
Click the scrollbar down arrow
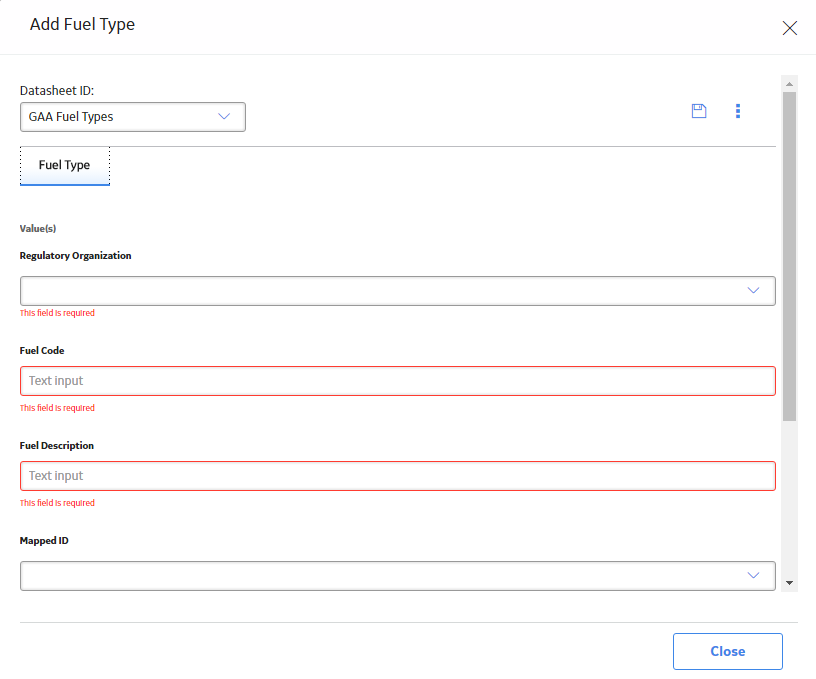tap(789, 583)
